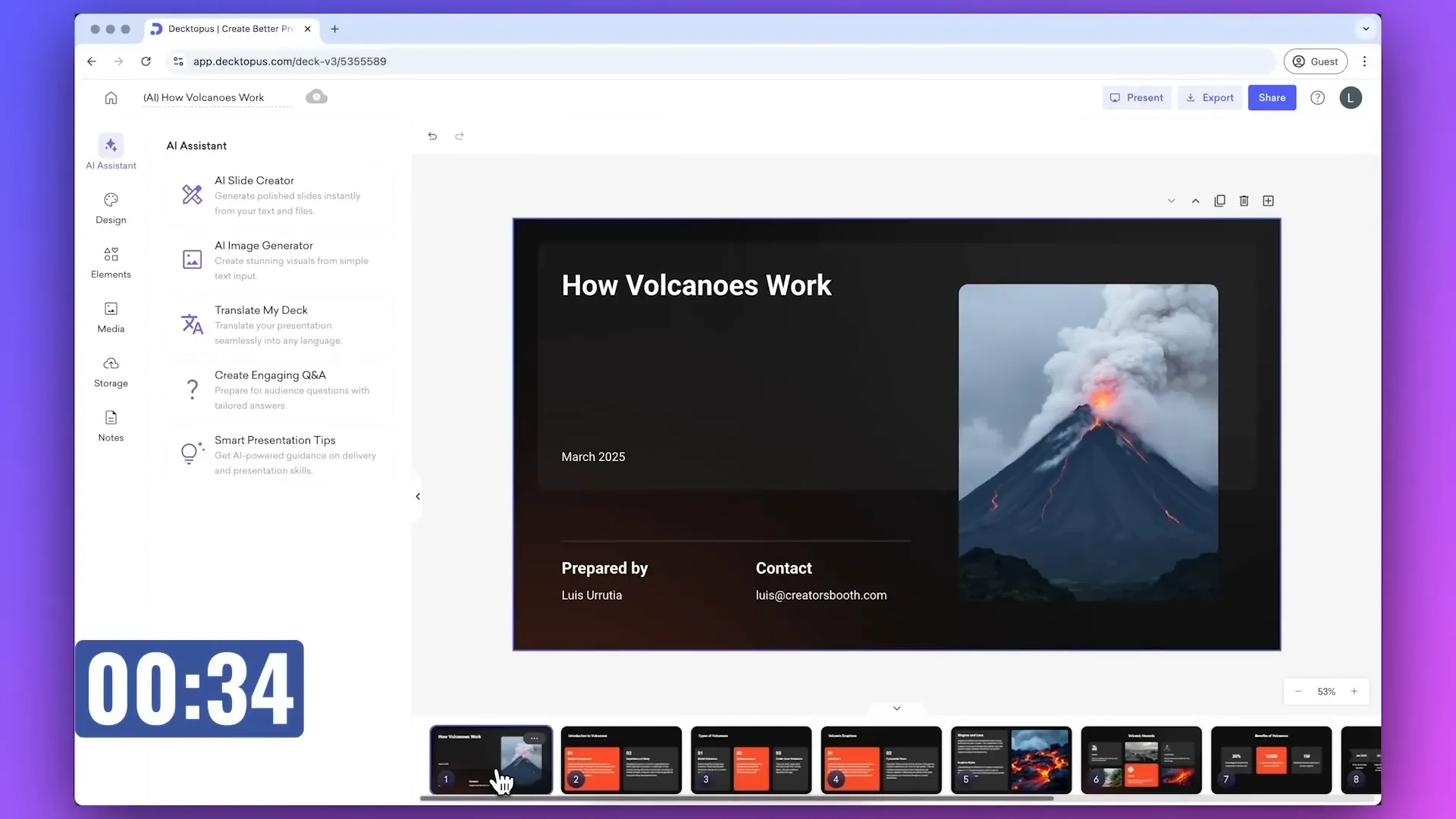Zoom out with the minus icon
The width and height of the screenshot is (1456, 819).
coord(1298,692)
